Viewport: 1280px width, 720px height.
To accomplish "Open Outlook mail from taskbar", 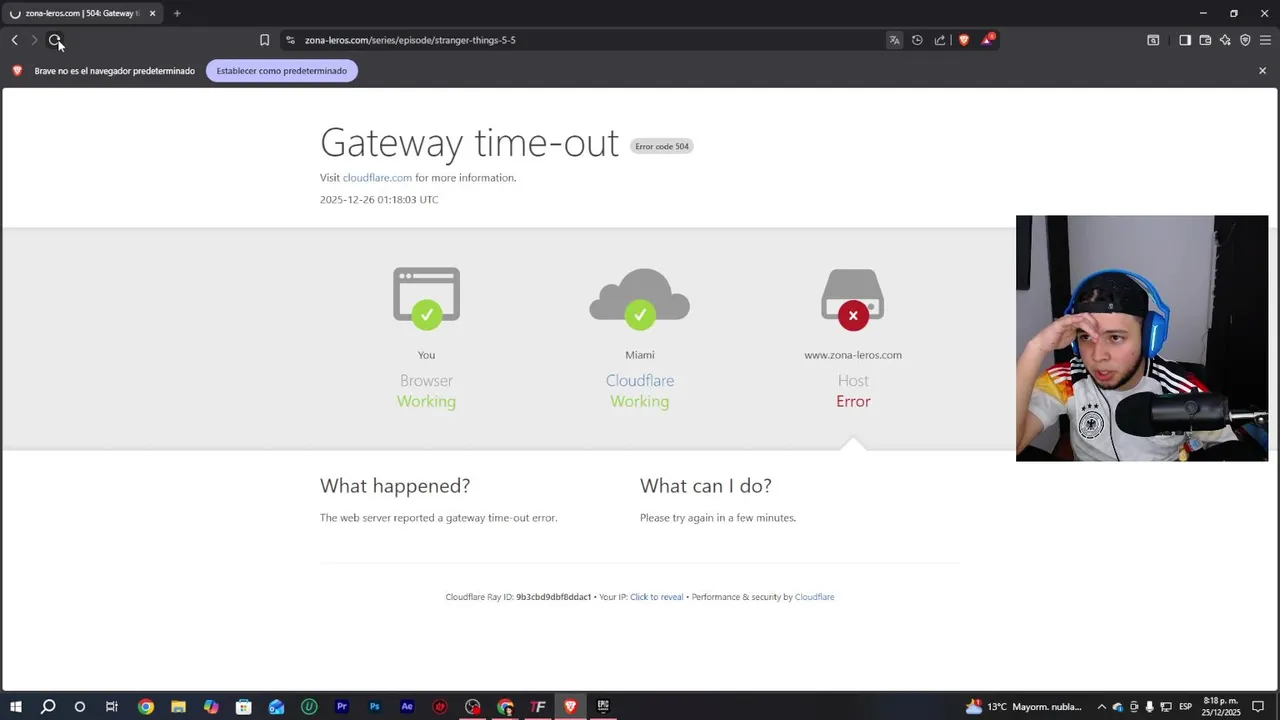I will tap(276, 706).
